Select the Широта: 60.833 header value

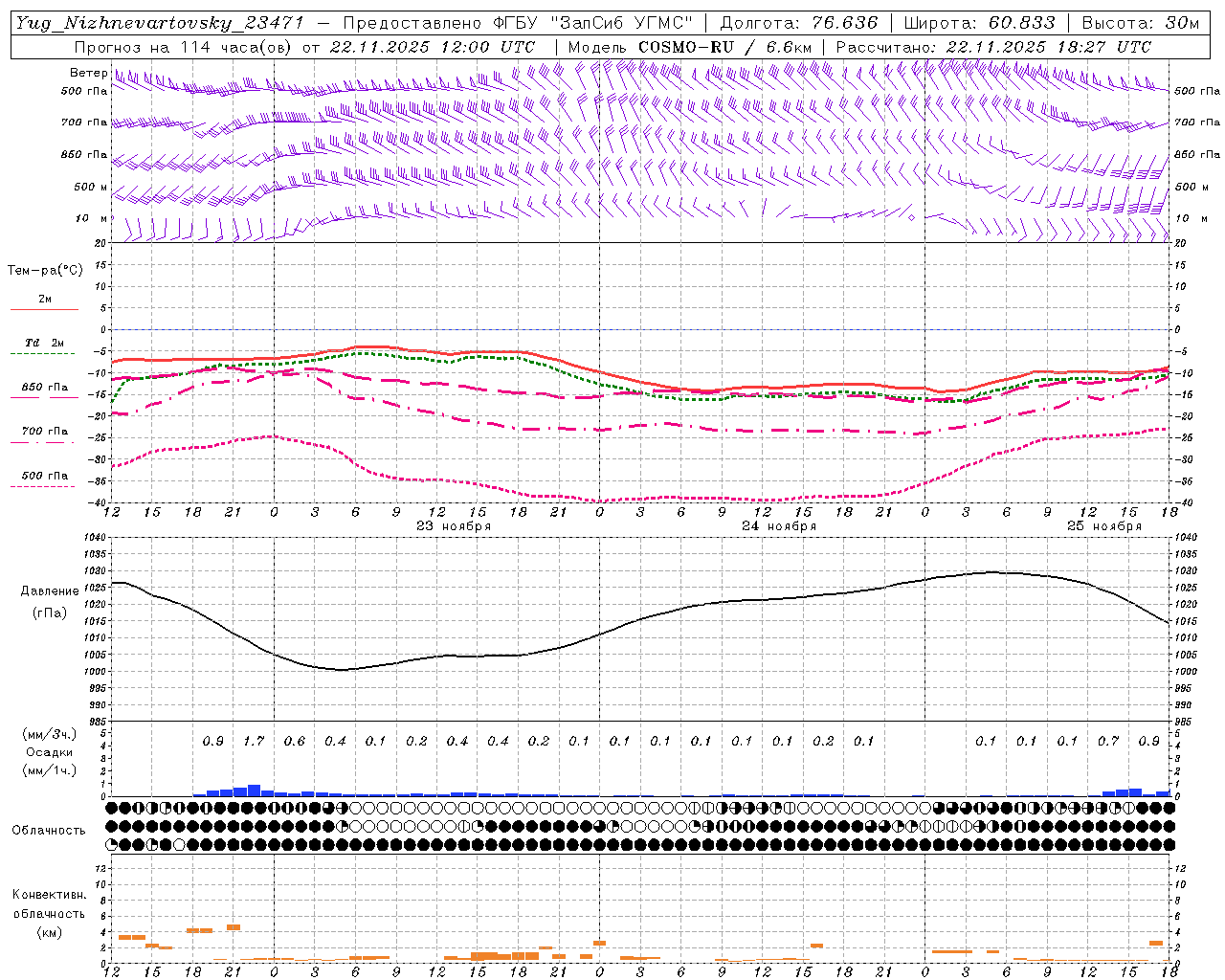pyautogui.click(x=979, y=23)
